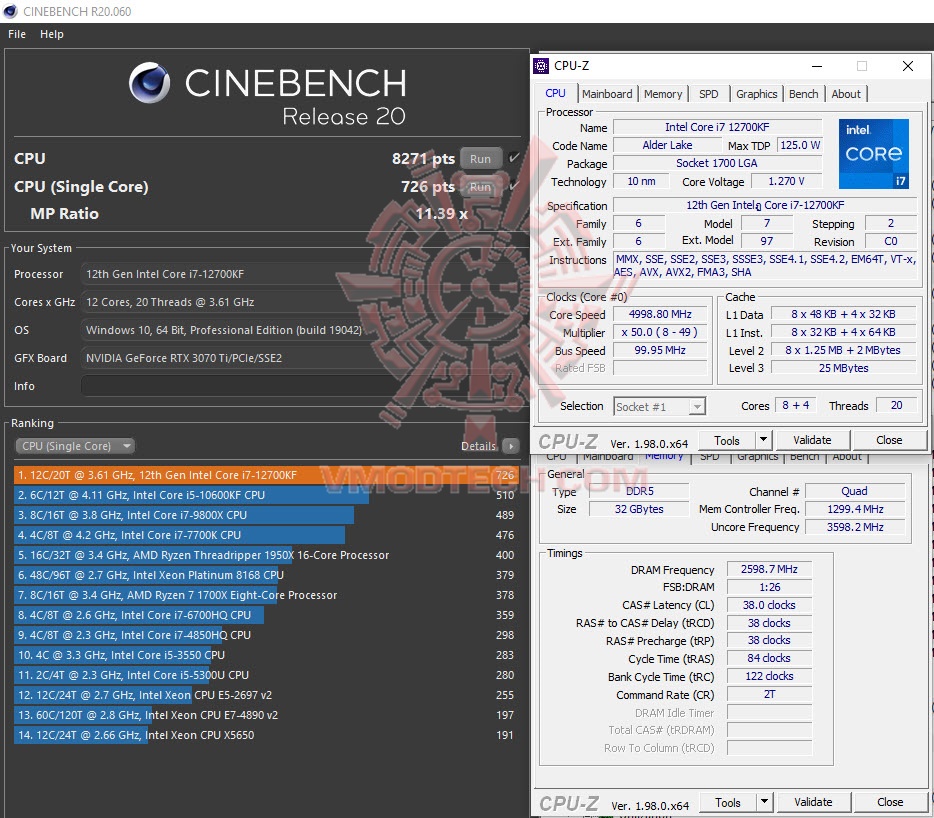
Task: Switch to the About tab in CPU-Z
Action: (x=846, y=94)
